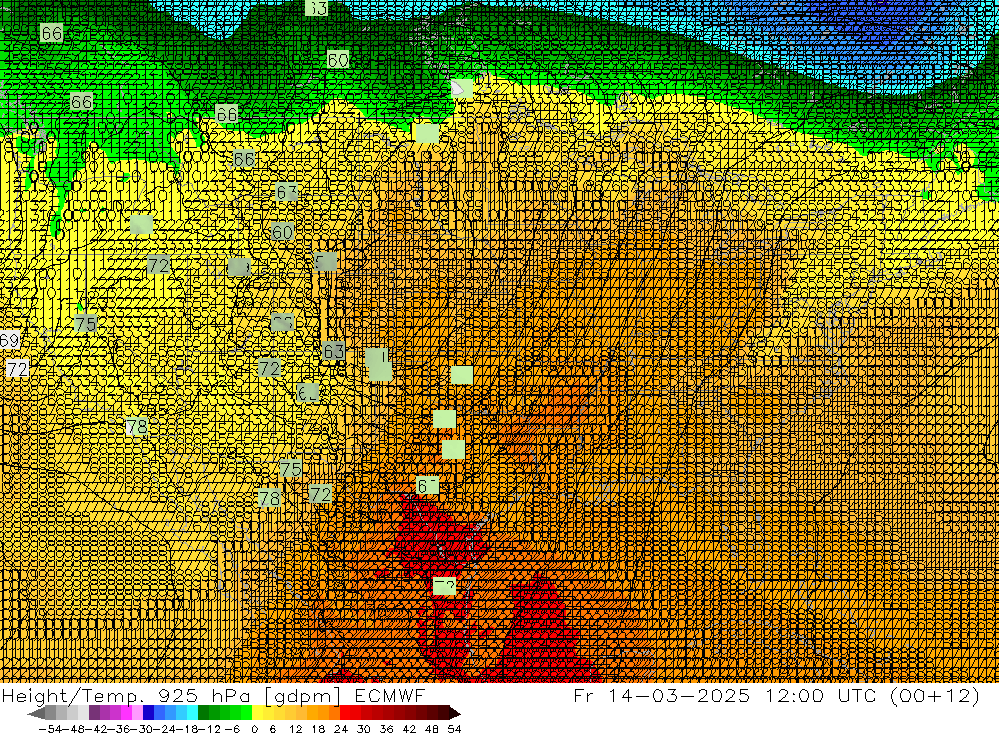Click the forecast date 'Fr 14-03-2025 12:00 UTC (00+12)'

click(x=776, y=696)
